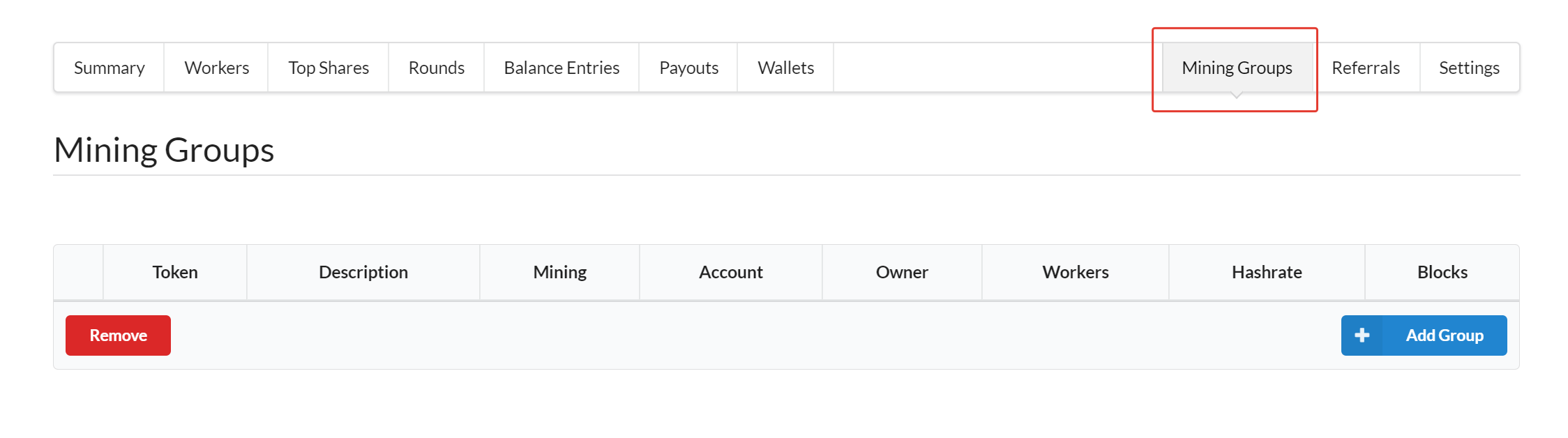
Task: Click the red Remove button
Action: tap(118, 335)
